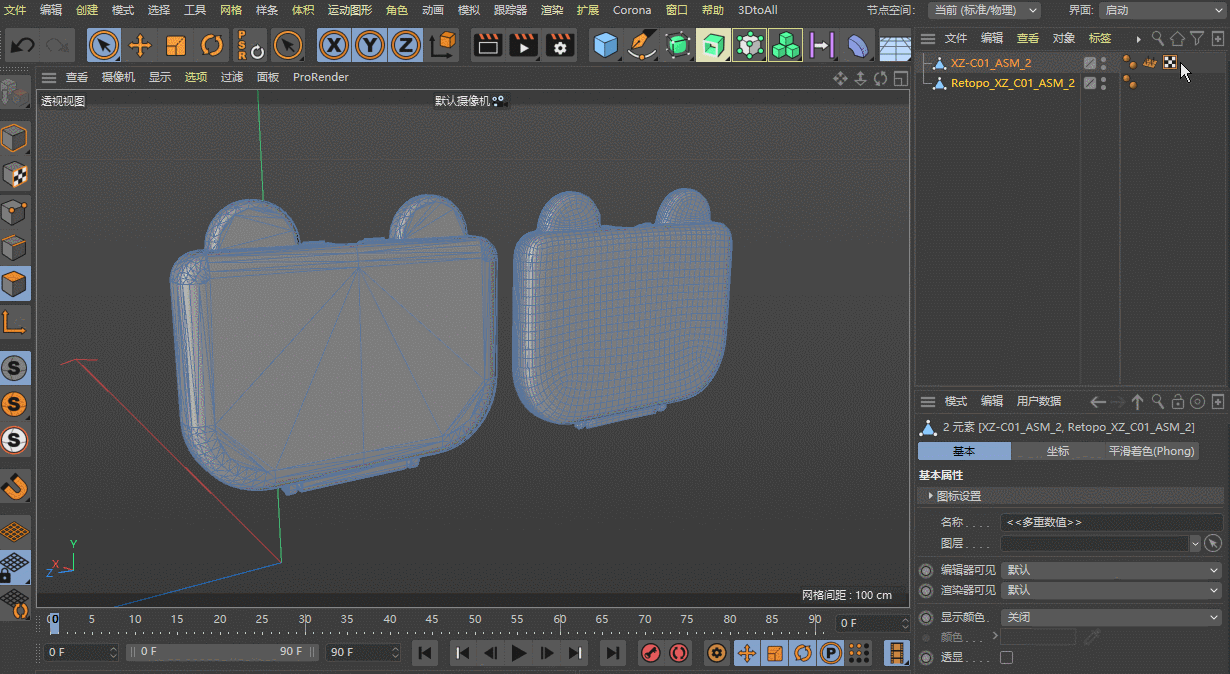Select the Move tool in the top toolbar
This screenshot has height=674, width=1230.
click(x=140, y=45)
